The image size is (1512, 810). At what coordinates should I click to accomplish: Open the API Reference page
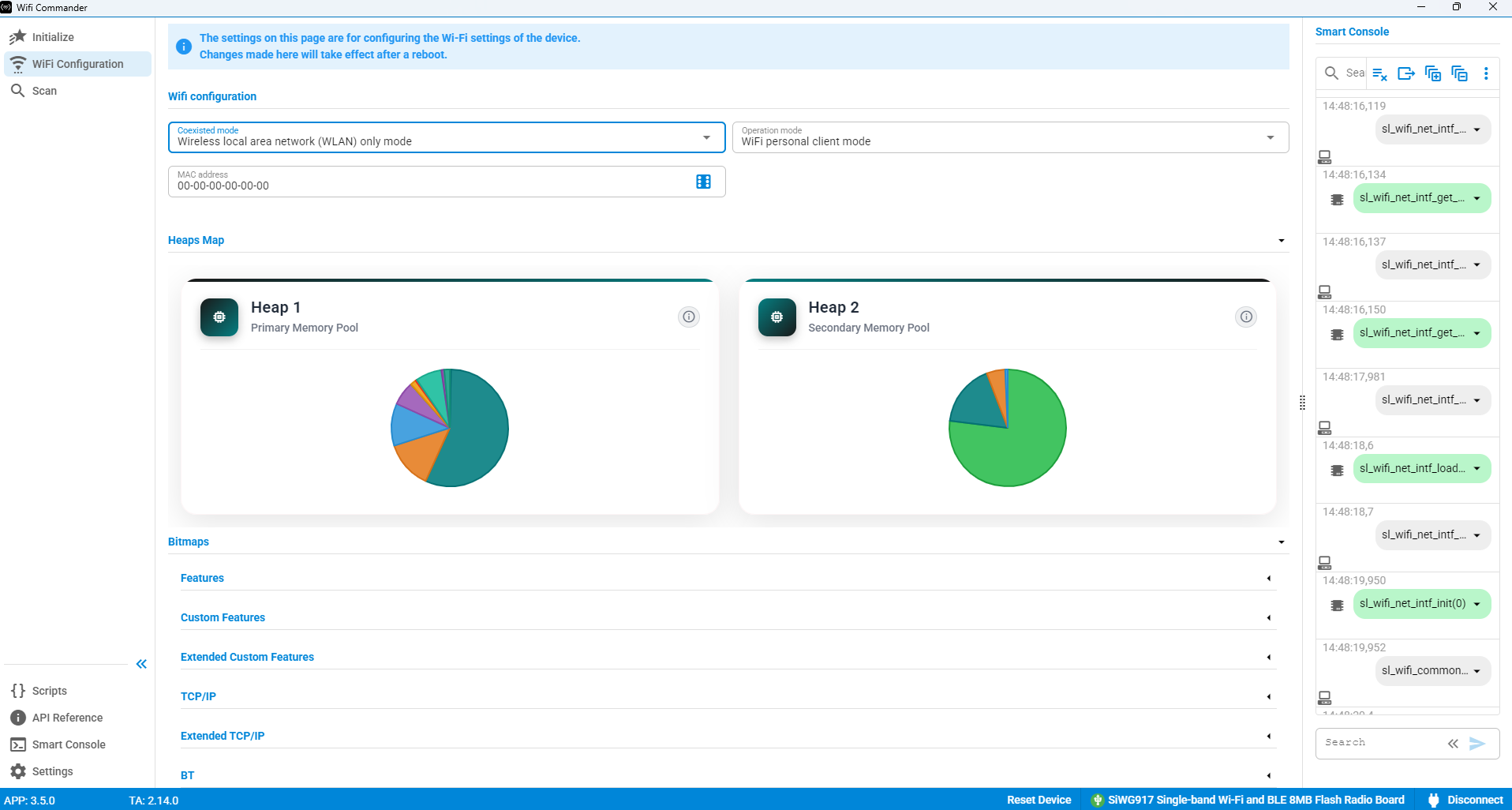(78, 718)
